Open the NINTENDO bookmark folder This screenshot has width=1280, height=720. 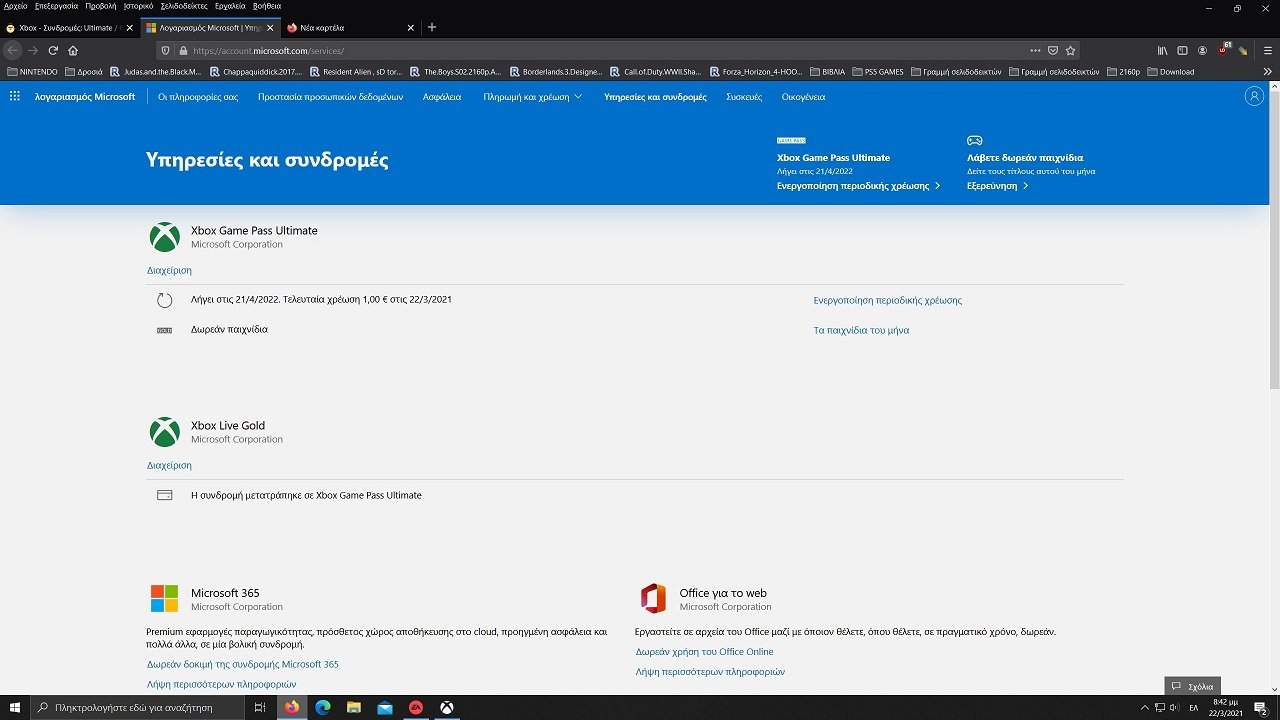click(x=32, y=72)
